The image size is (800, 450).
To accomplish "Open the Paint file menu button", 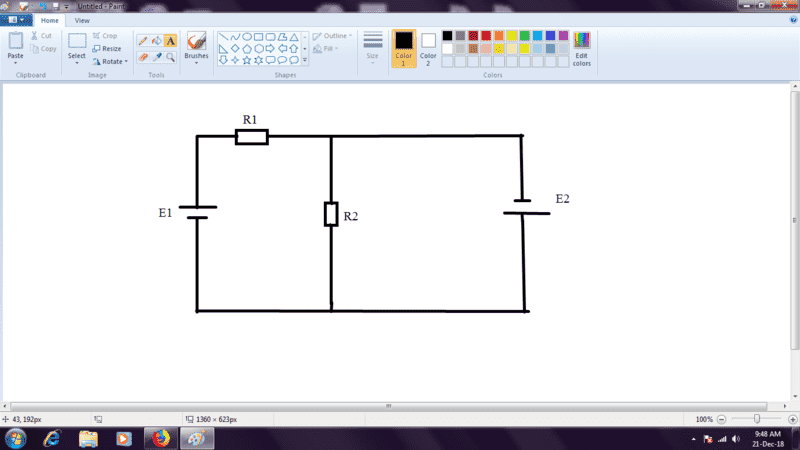I will pos(17,20).
